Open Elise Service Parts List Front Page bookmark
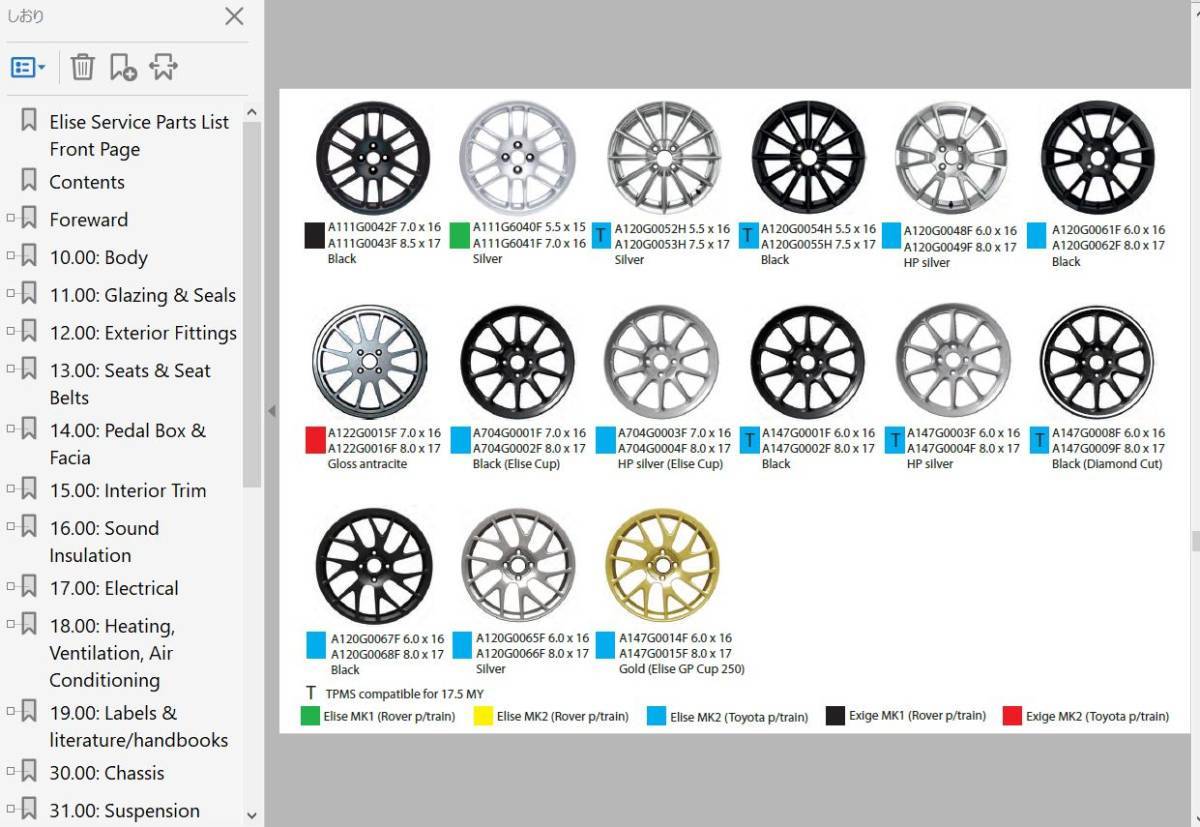The height and width of the screenshot is (827, 1200). tap(139, 135)
